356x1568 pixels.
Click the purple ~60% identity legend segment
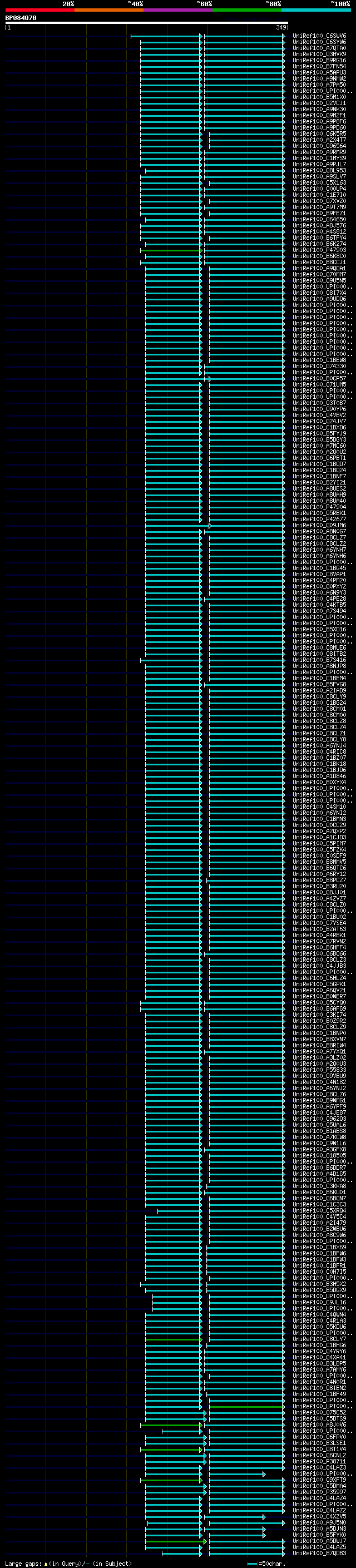point(177,10)
